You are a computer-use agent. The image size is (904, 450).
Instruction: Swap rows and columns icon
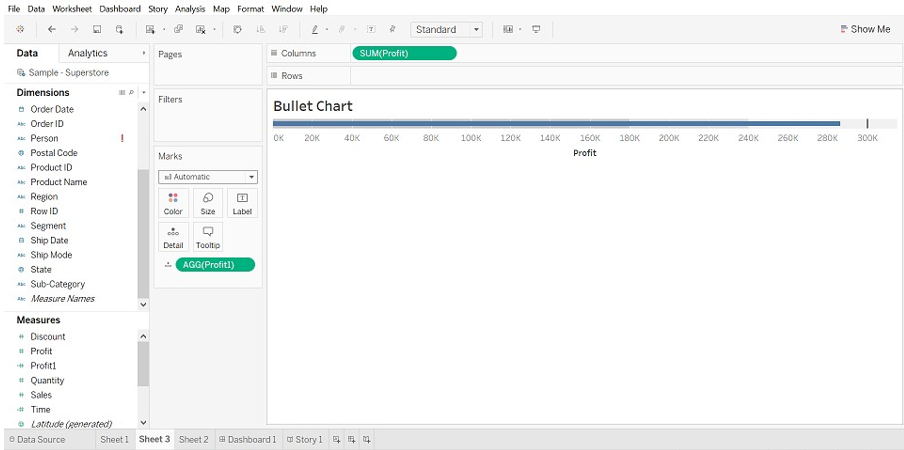point(237,29)
